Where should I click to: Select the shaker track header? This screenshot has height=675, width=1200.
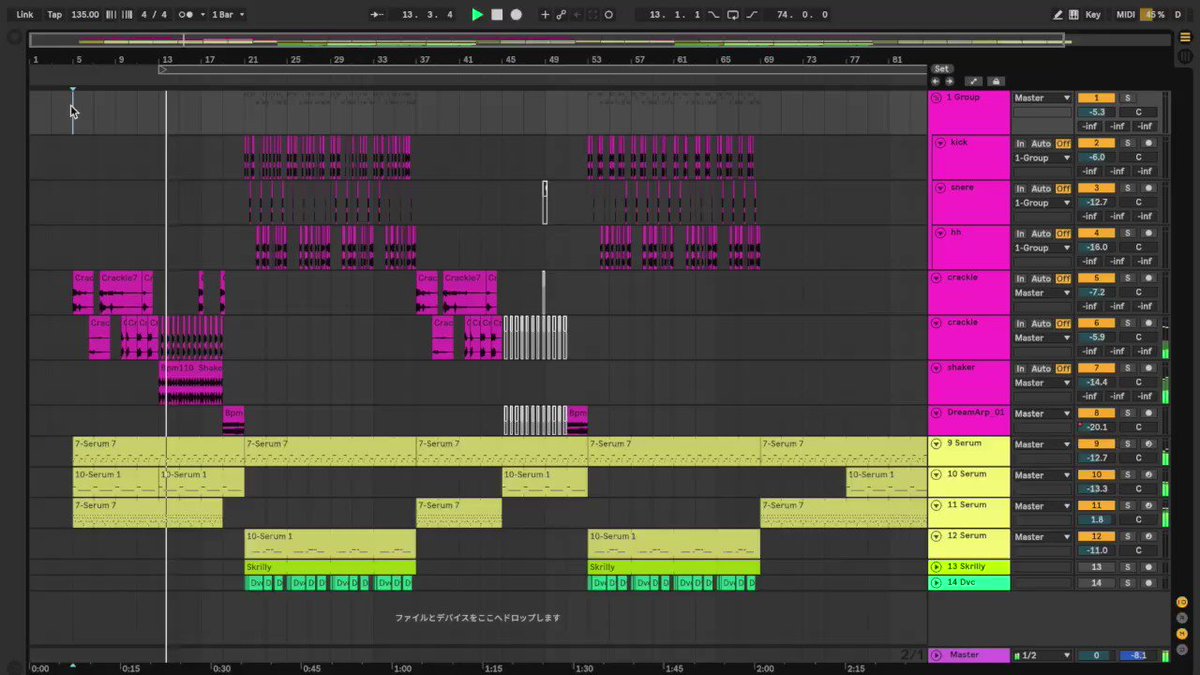click(968, 382)
